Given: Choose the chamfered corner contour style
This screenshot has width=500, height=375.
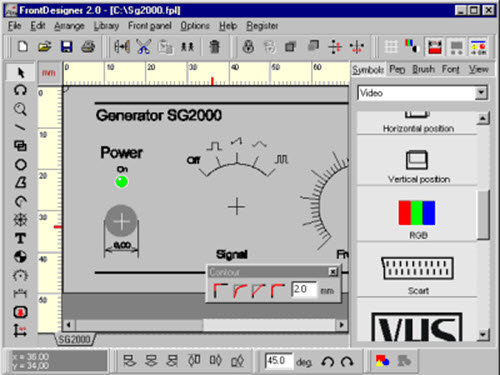Looking at the screenshot, I should click(259, 290).
